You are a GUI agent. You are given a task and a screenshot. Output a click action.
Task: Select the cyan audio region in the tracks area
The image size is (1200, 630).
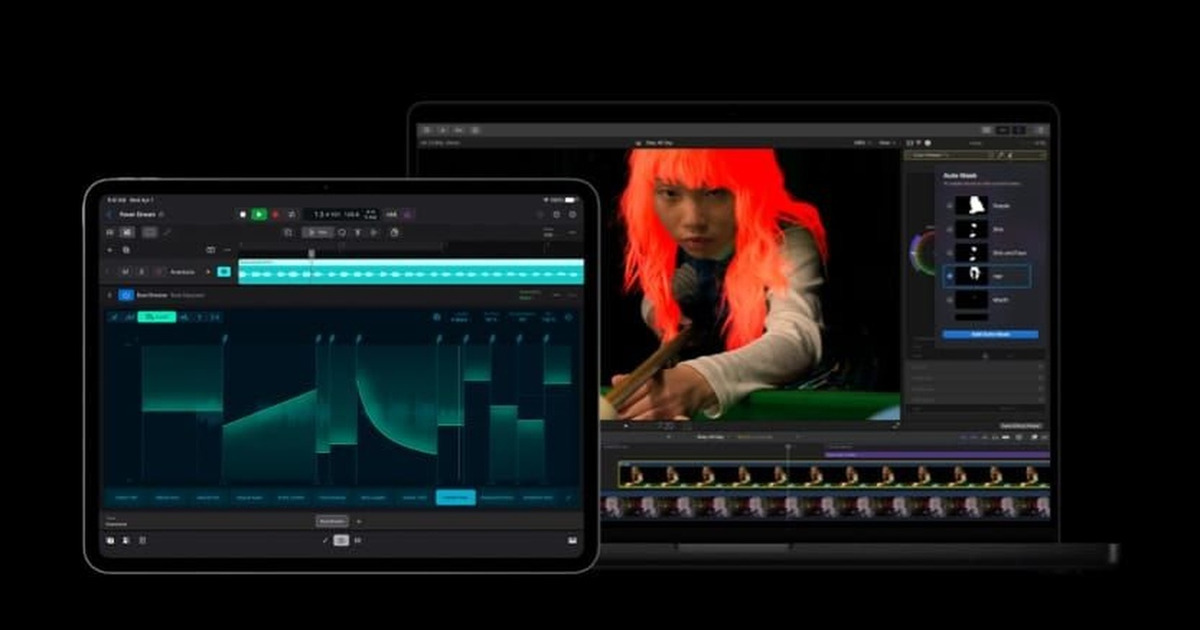click(x=409, y=271)
